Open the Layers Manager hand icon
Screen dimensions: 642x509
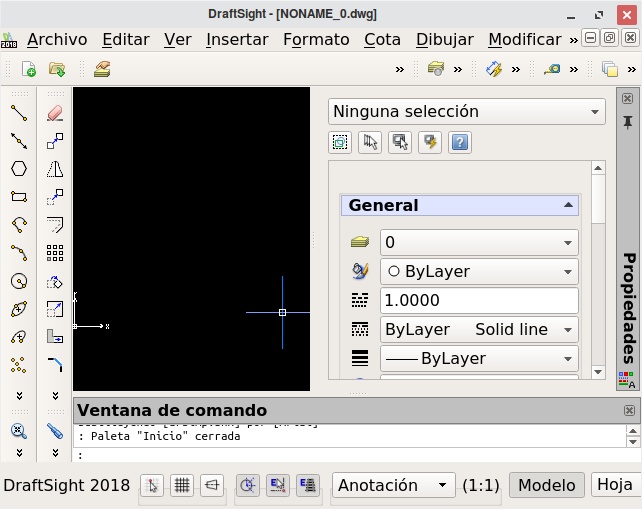[x=102, y=69]
